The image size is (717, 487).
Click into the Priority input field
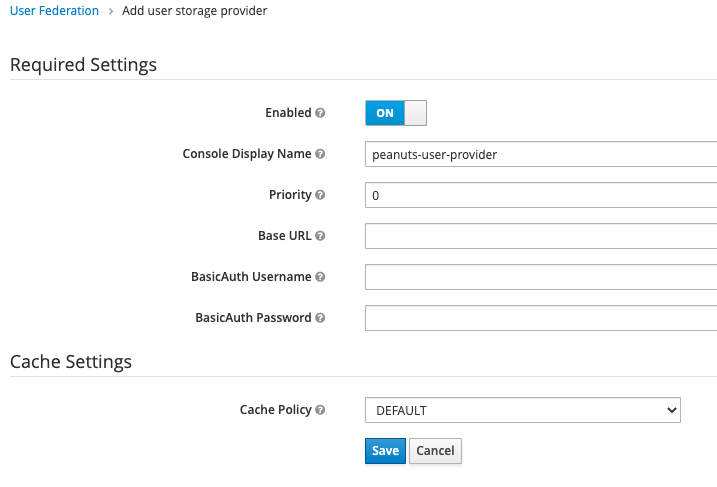(541, 195)
